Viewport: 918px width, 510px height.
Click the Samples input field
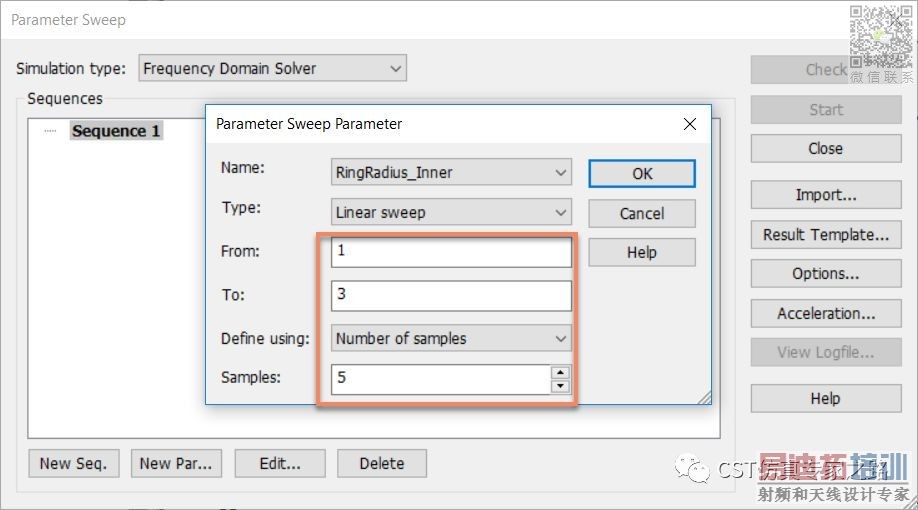point(440,380)
